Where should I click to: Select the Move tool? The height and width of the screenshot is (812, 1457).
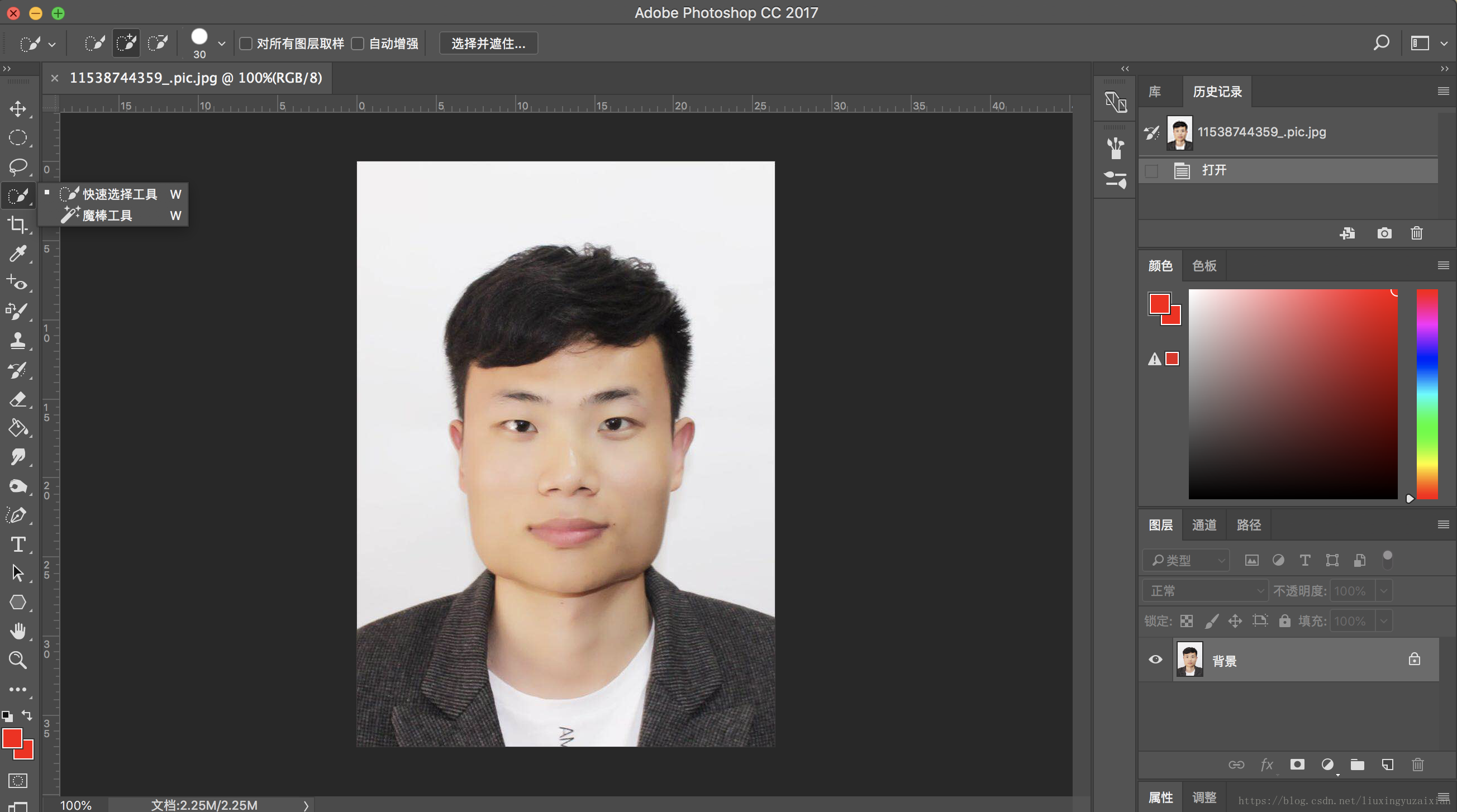pos(17,108)
